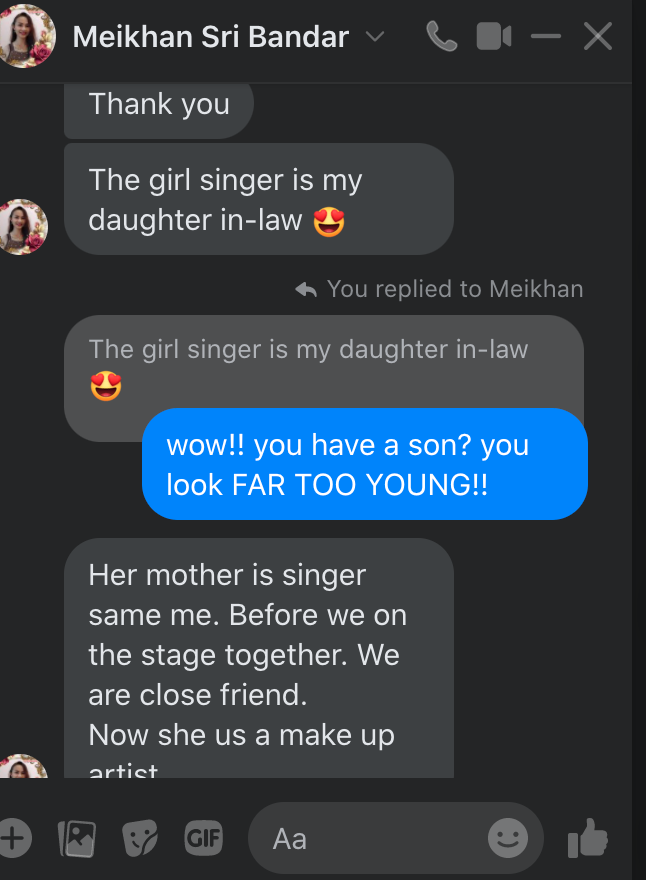Viewport: 646px width, 880px height.
Task: Send a thumbs-up like
Action: (588, 838)
